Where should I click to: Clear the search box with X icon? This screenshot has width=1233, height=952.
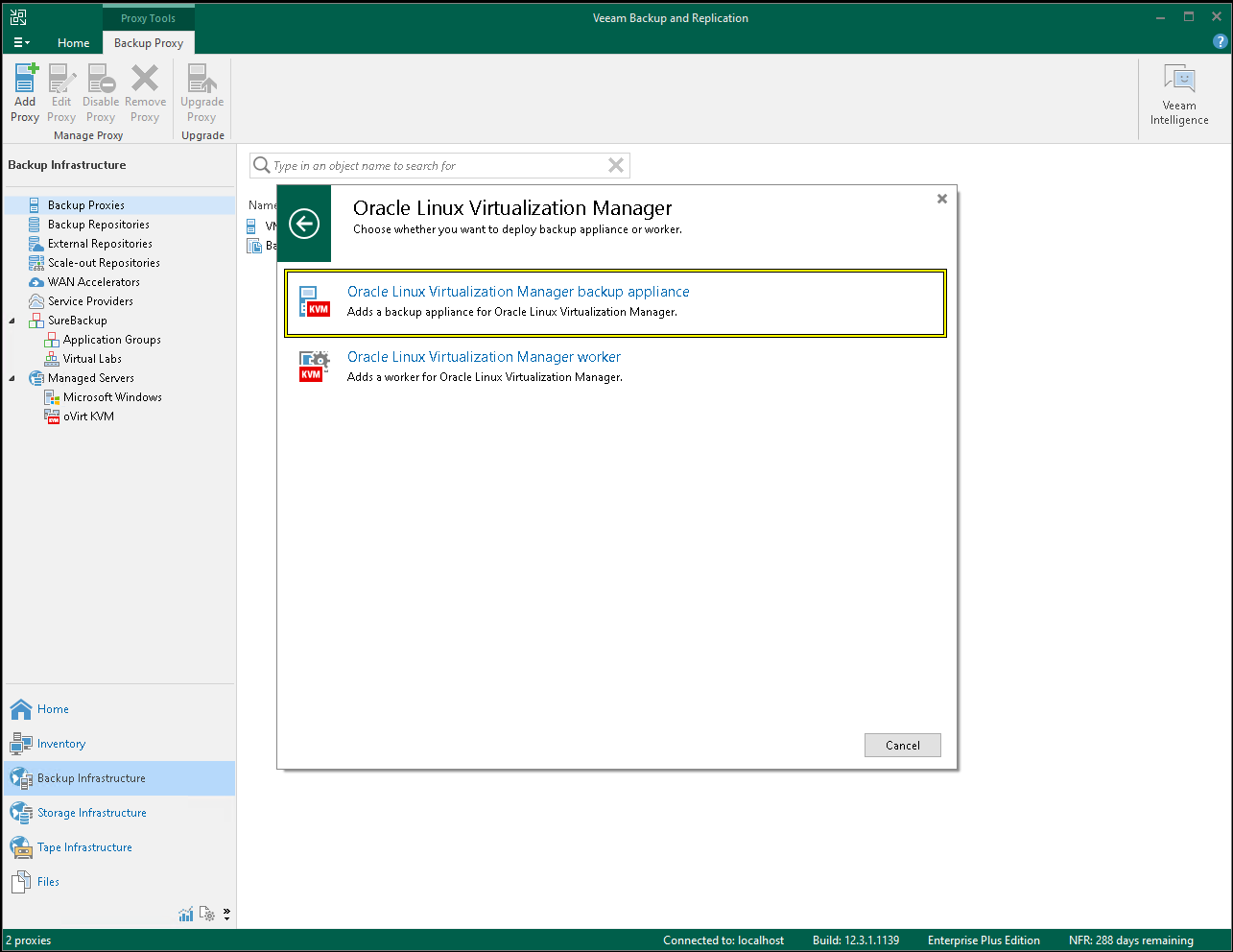[x=616, y=166]
